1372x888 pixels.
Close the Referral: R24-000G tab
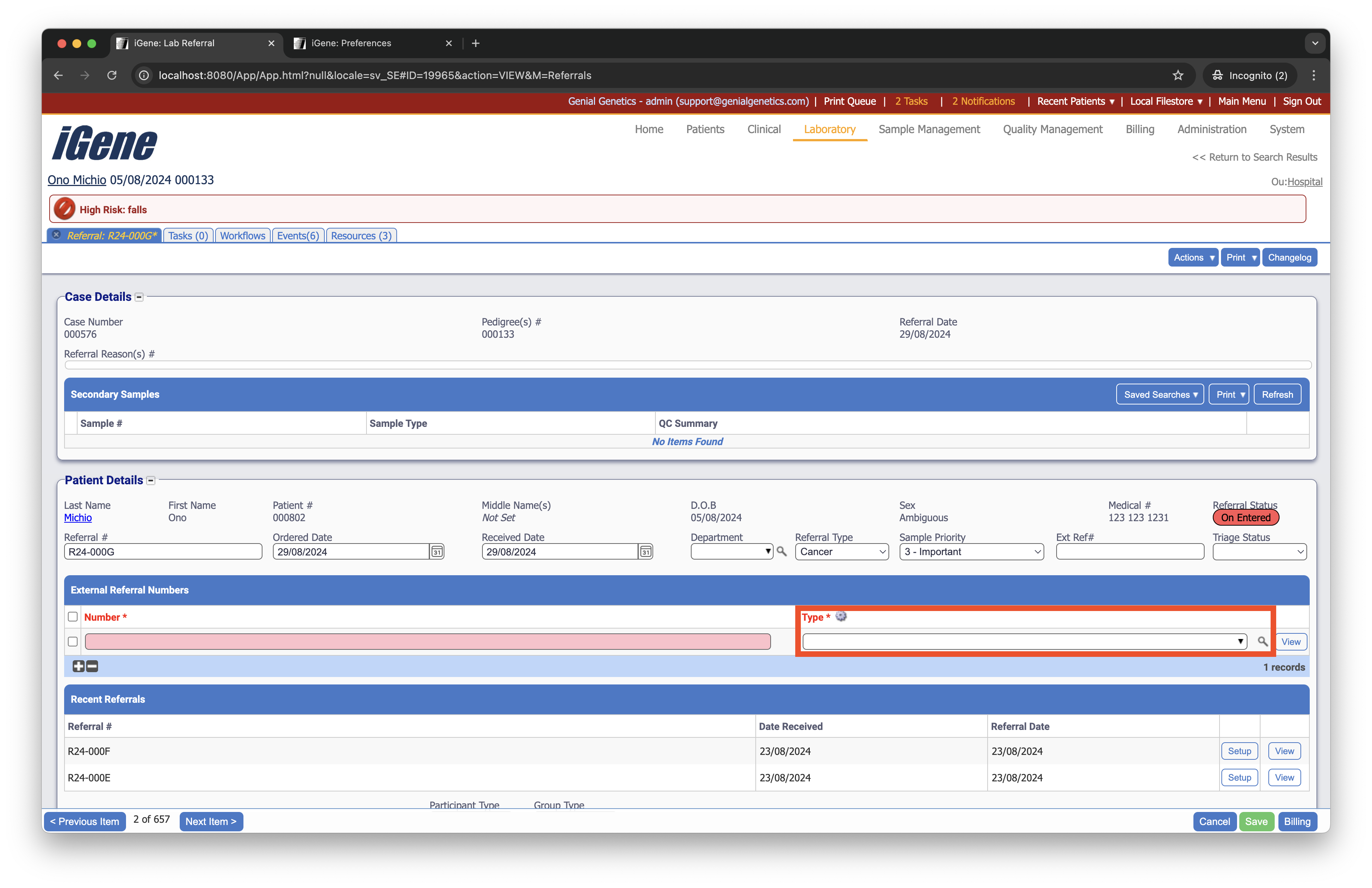pyautogui.click(x=56, y=234)
